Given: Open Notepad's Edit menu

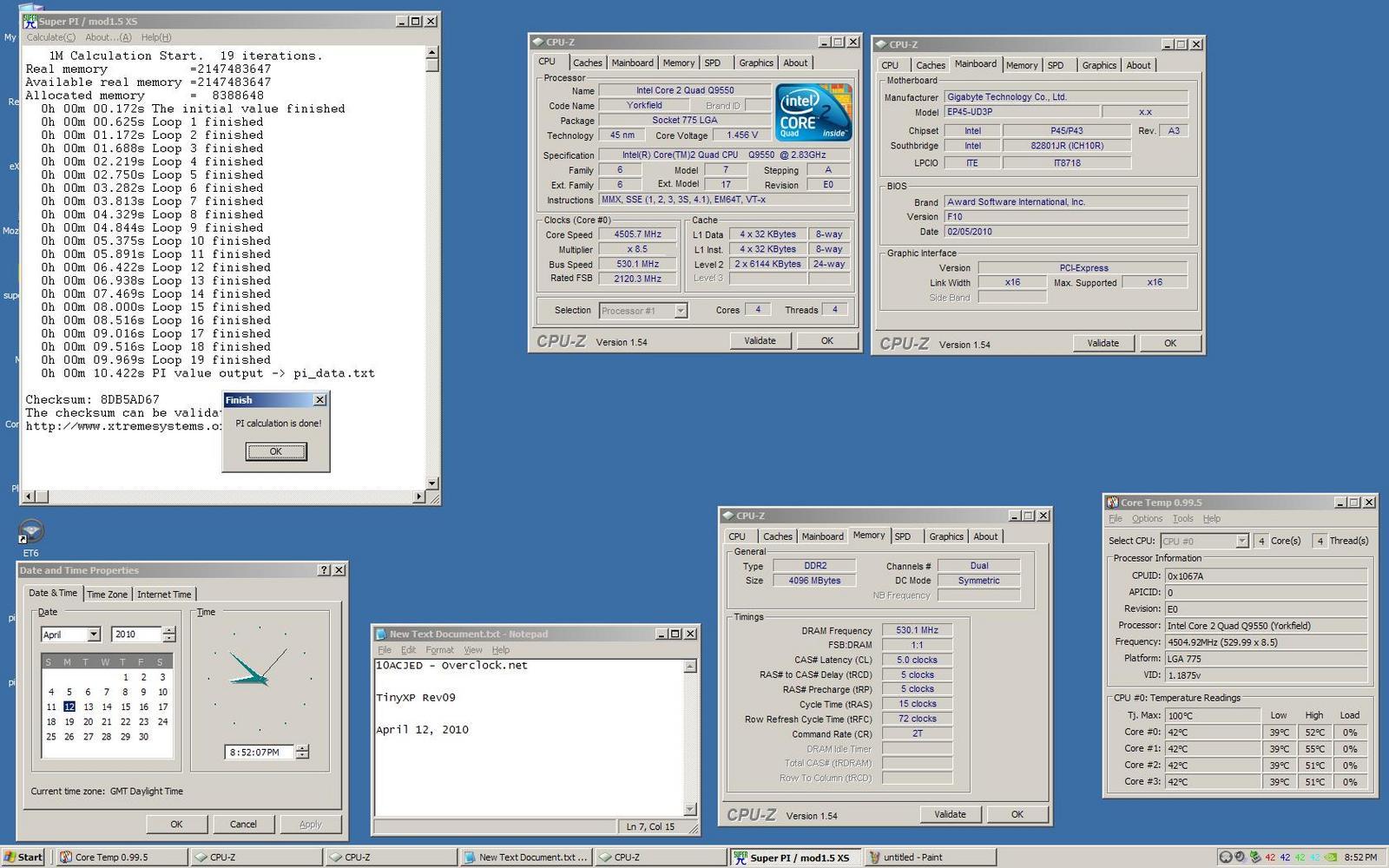Looking at the screenshot, I should click(x=408, y=649).
